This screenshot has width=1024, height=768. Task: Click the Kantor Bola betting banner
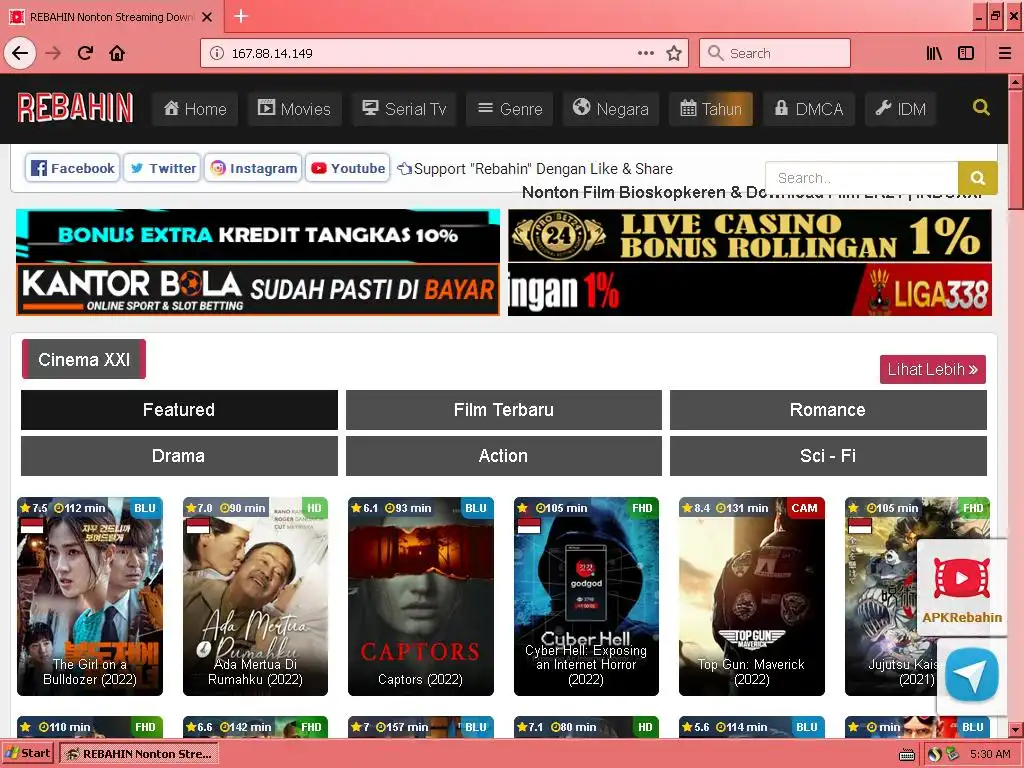258,289
